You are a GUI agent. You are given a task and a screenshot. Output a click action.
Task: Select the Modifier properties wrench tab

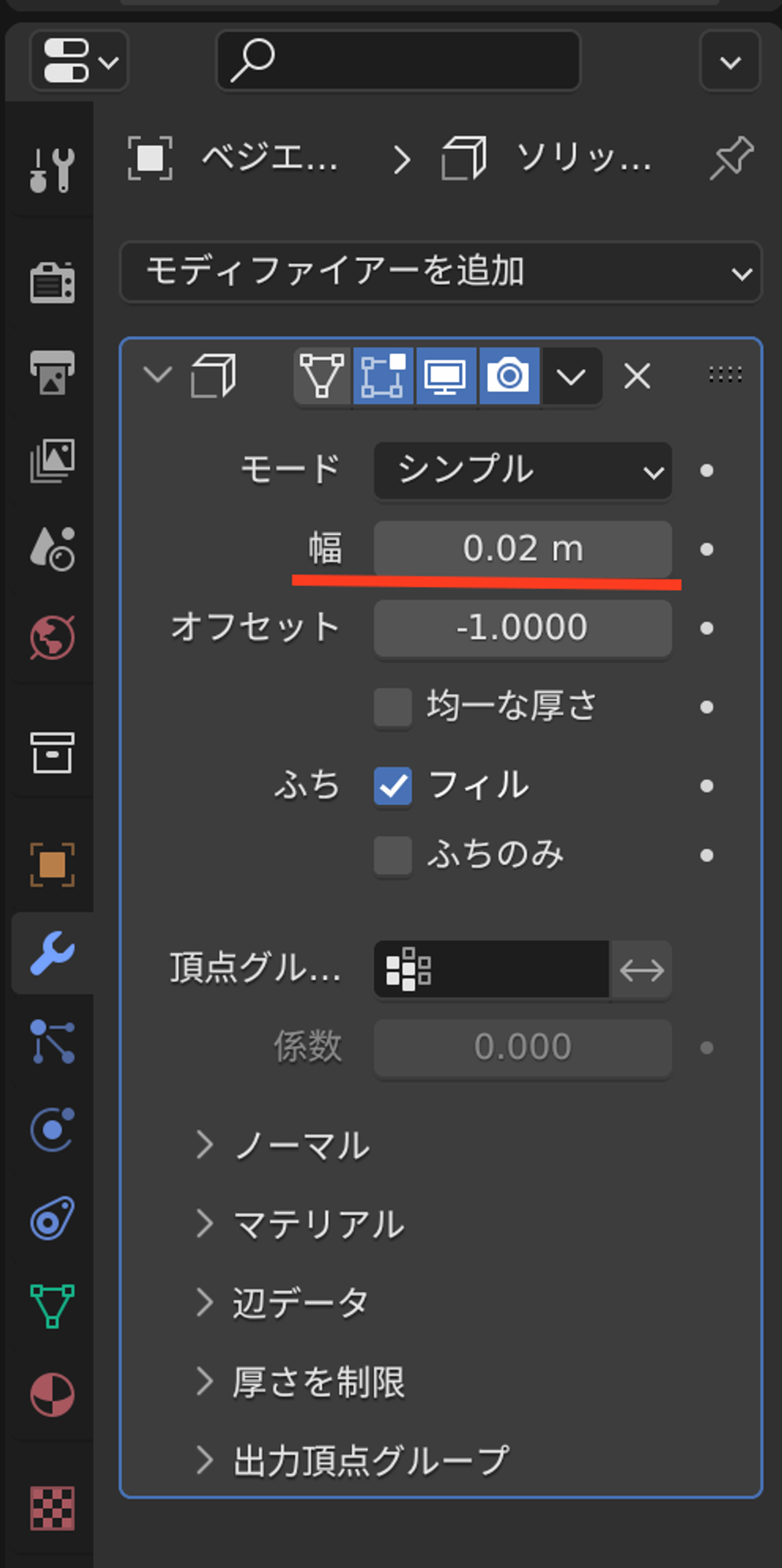(52, 953)
